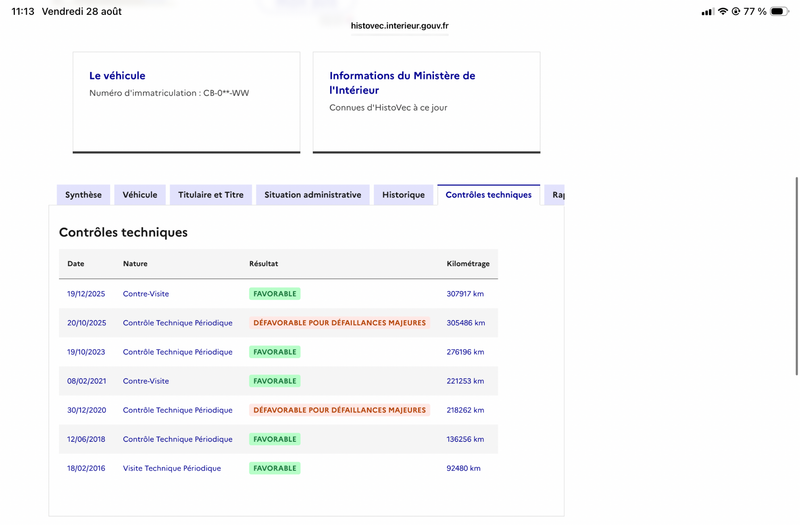This screenshot has width=800, height=525.
Task: Click FAVORABLE badge in 12/06/2018 row
Action: (274, 439)
